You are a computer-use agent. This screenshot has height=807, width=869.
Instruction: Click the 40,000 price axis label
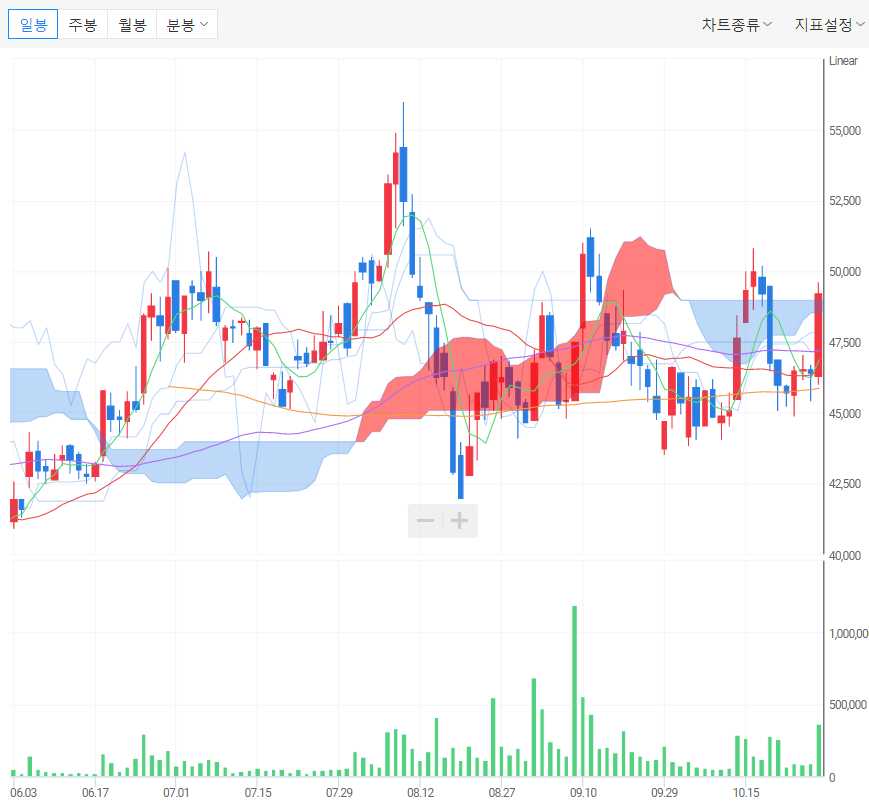click(845, 555)
